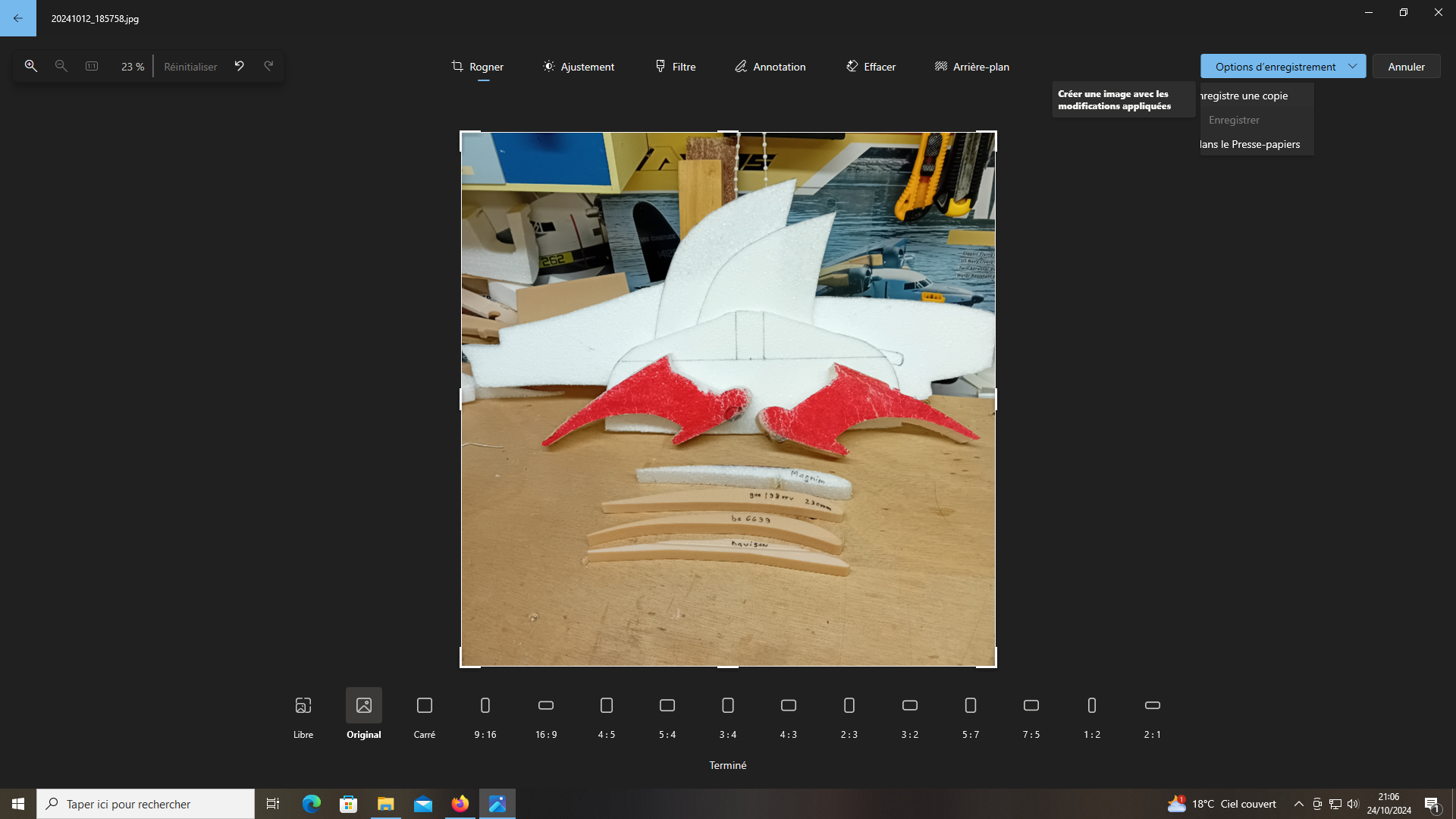This screenshot has width=1456, height=819.
Task: Select the Libre crop ratio
Action: point(303,716)
